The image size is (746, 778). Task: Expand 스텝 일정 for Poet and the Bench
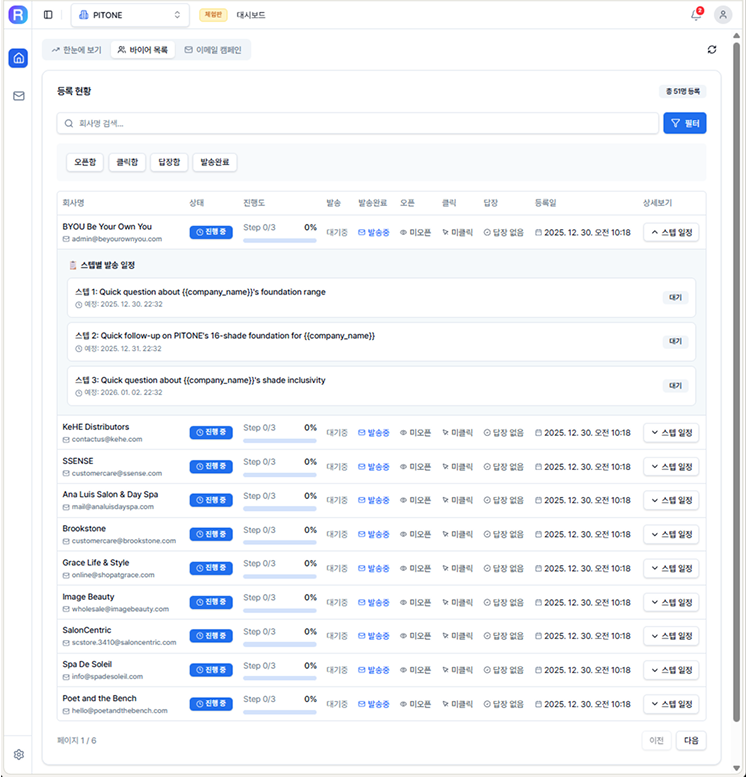pyautogui.click(x=671, y=704)
